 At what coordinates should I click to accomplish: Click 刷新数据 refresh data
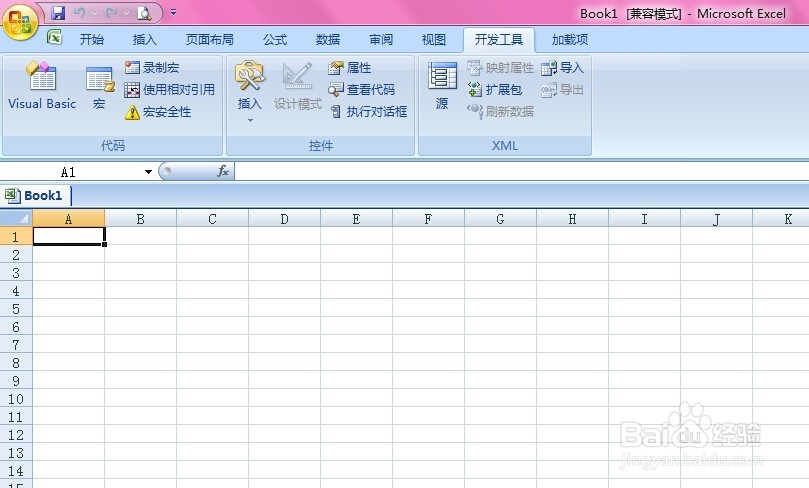pyautogui.click(x=500, y=111)
